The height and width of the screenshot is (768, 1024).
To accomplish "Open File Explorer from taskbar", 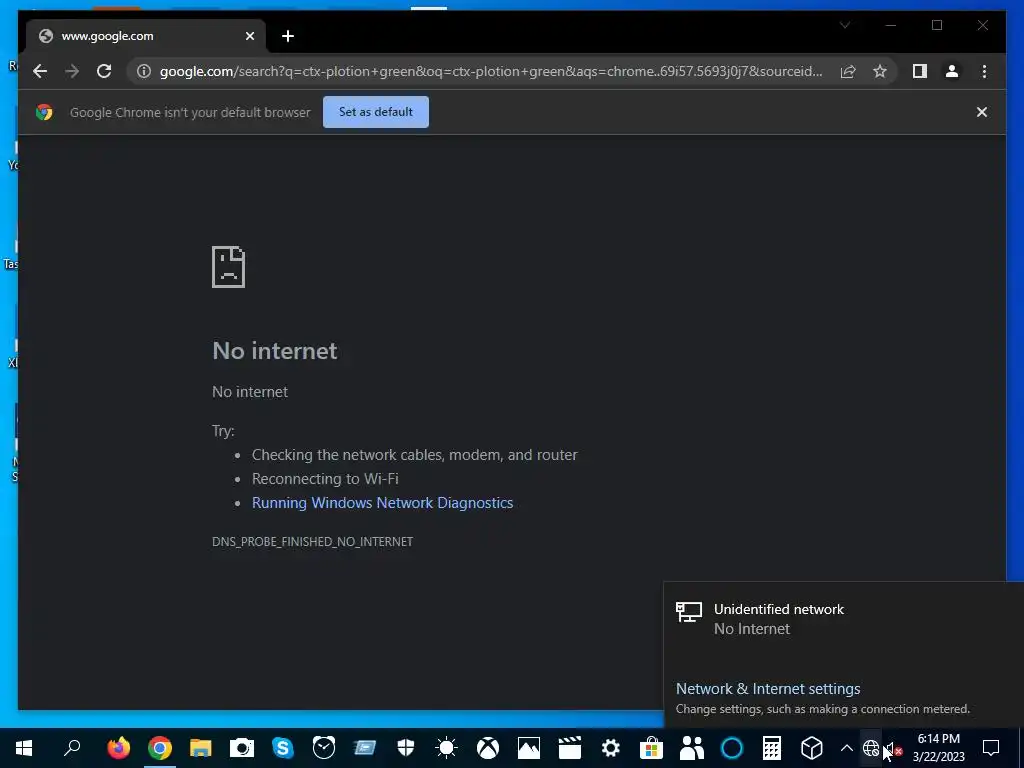I will [x=200, y=748].
